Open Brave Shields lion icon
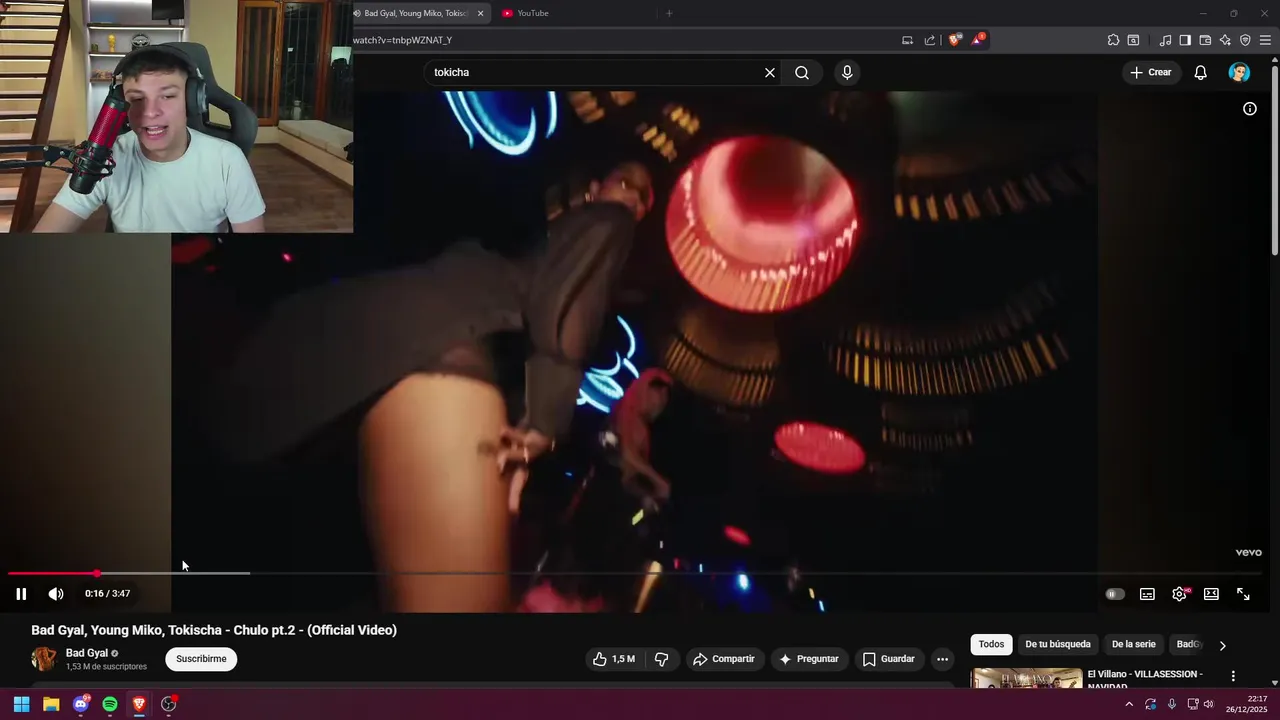Screen dimensions: 1280x720 coord(955,40)
